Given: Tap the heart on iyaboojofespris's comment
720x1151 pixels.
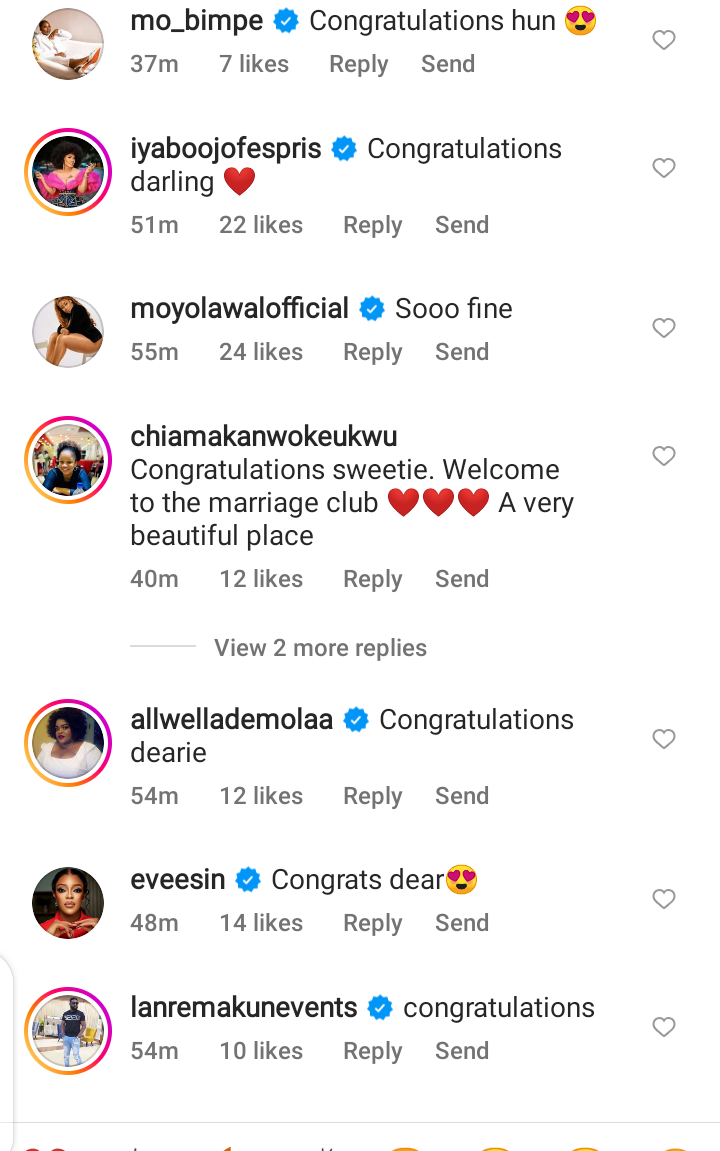Looking at the screenshot, I should click(x=664, y=168).
